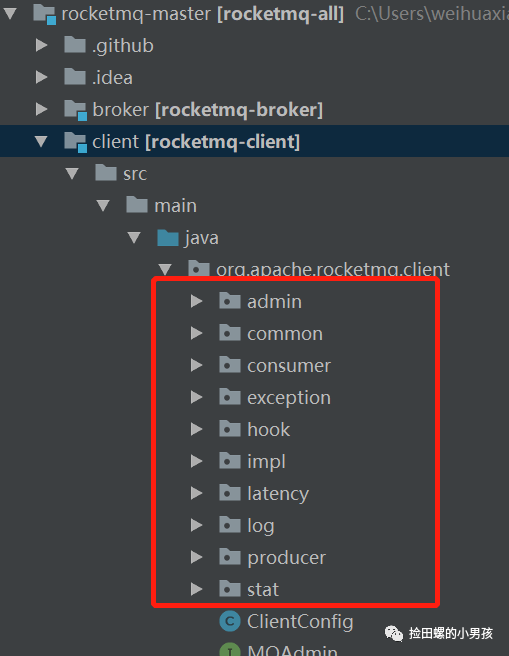Select the impl package label
This screenshot has width=509, height=656.
tap(266, 462)
